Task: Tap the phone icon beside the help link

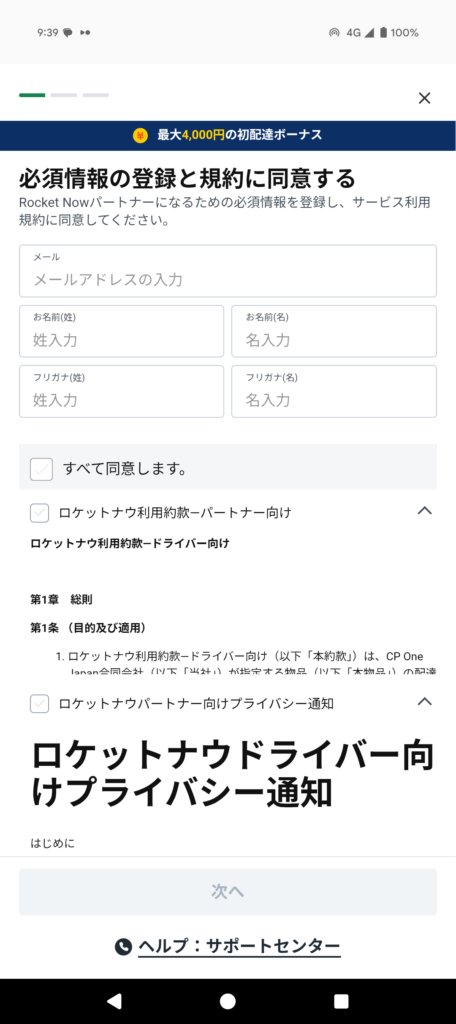Action: [x=123, y=946]
